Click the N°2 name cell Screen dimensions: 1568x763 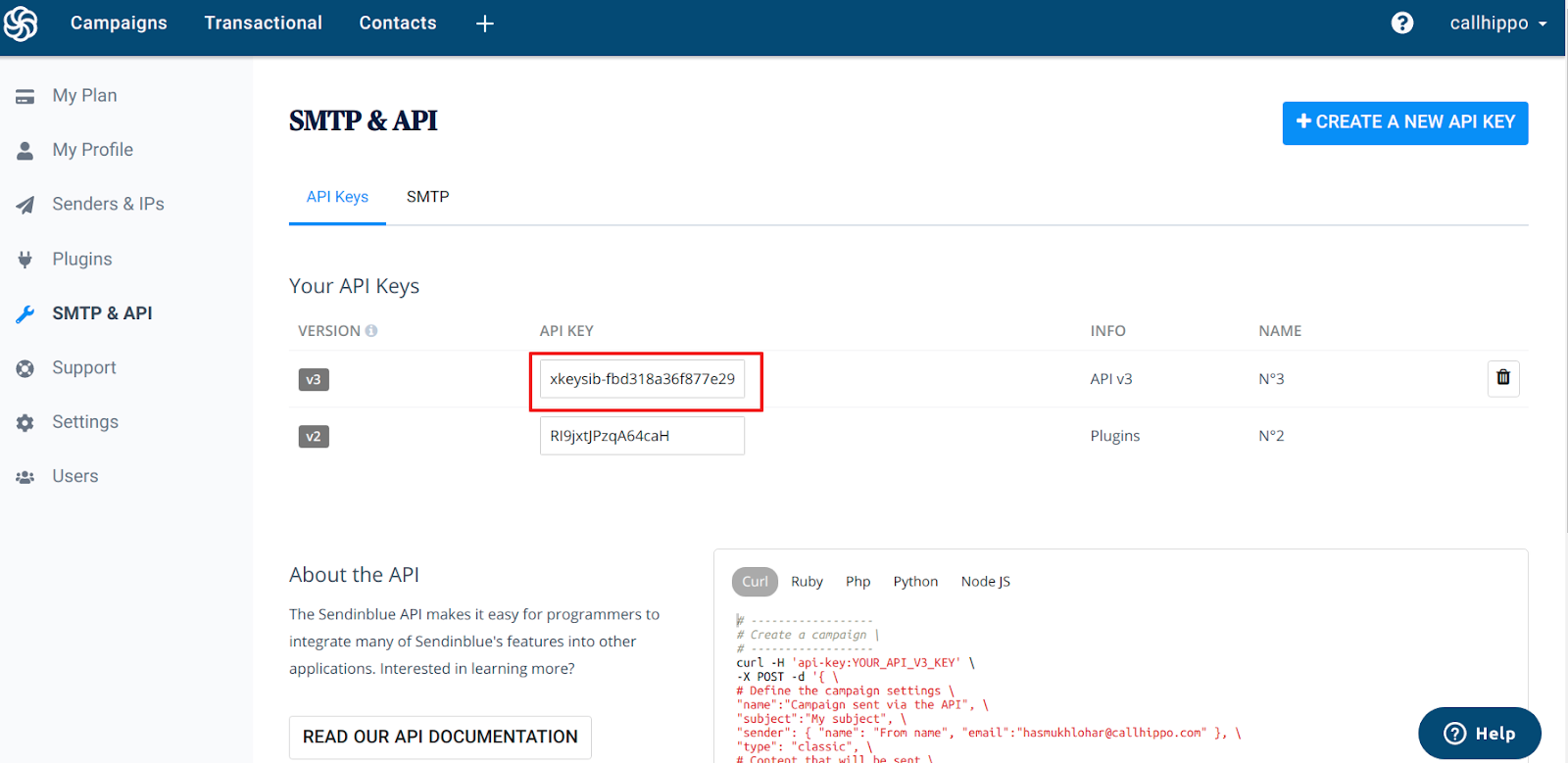click(x=1271, y=436)
